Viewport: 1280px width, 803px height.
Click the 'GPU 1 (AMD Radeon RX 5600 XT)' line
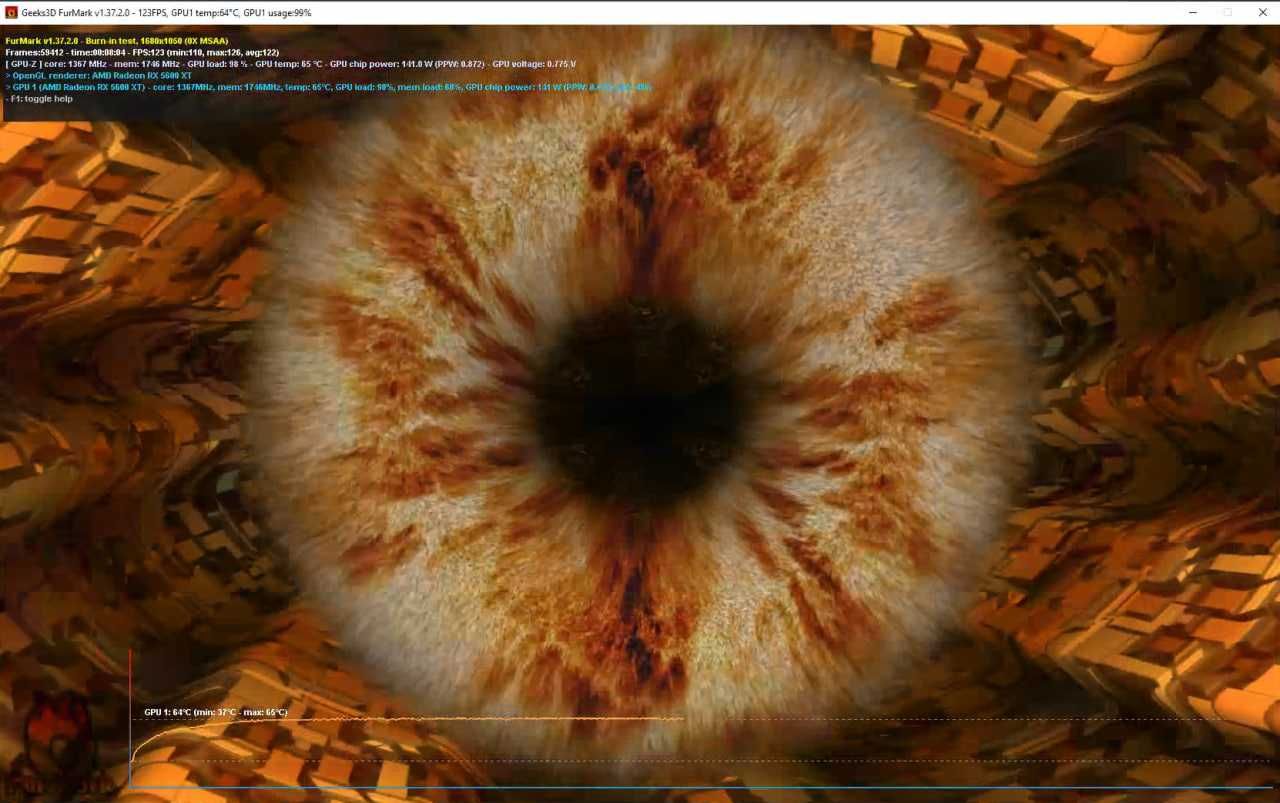(328, 87)
